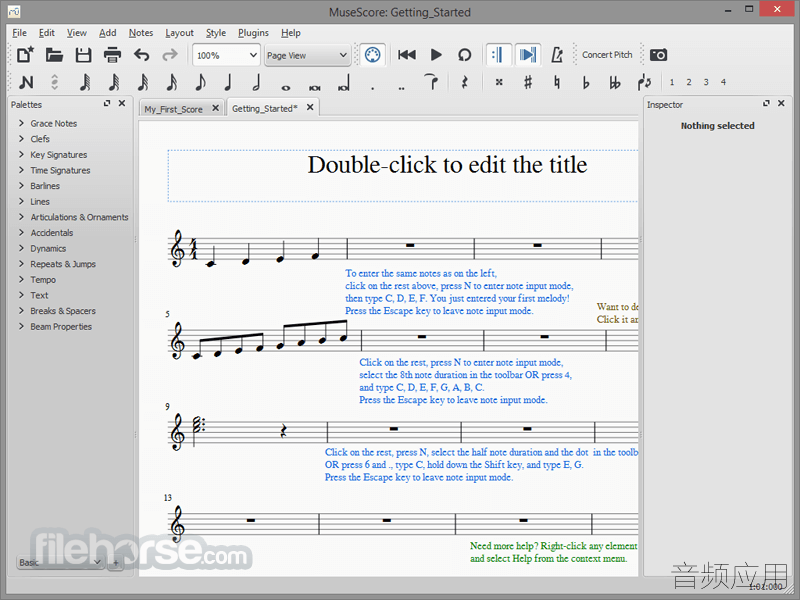Open the Notes menu
Image resolution: width=800 pixels, height=600 pixels.
[x=141, y=33]
